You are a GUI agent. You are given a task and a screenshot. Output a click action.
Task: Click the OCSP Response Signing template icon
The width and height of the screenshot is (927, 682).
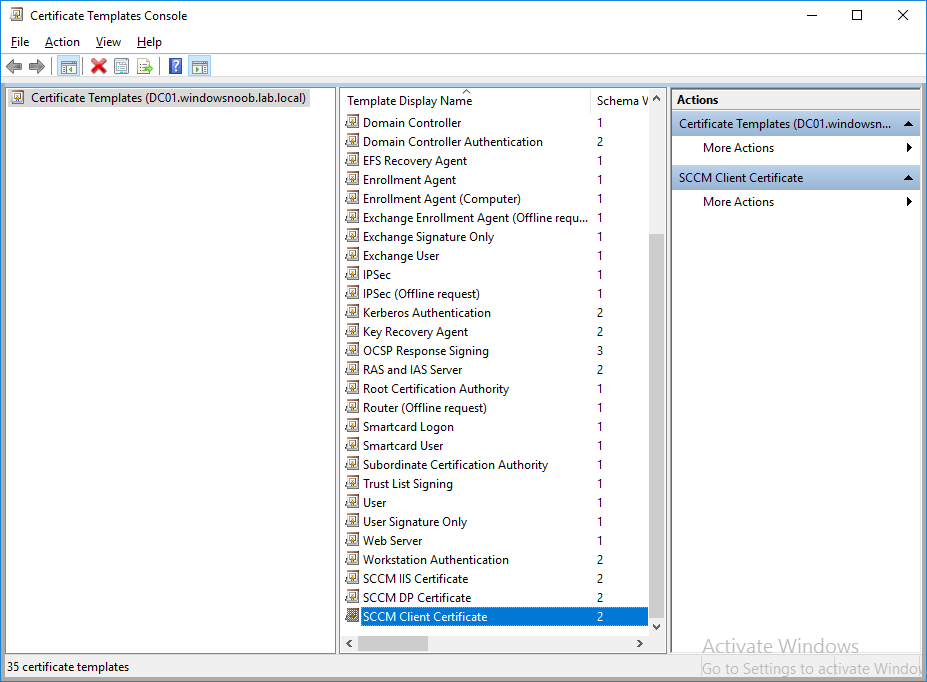coord(352,350)
